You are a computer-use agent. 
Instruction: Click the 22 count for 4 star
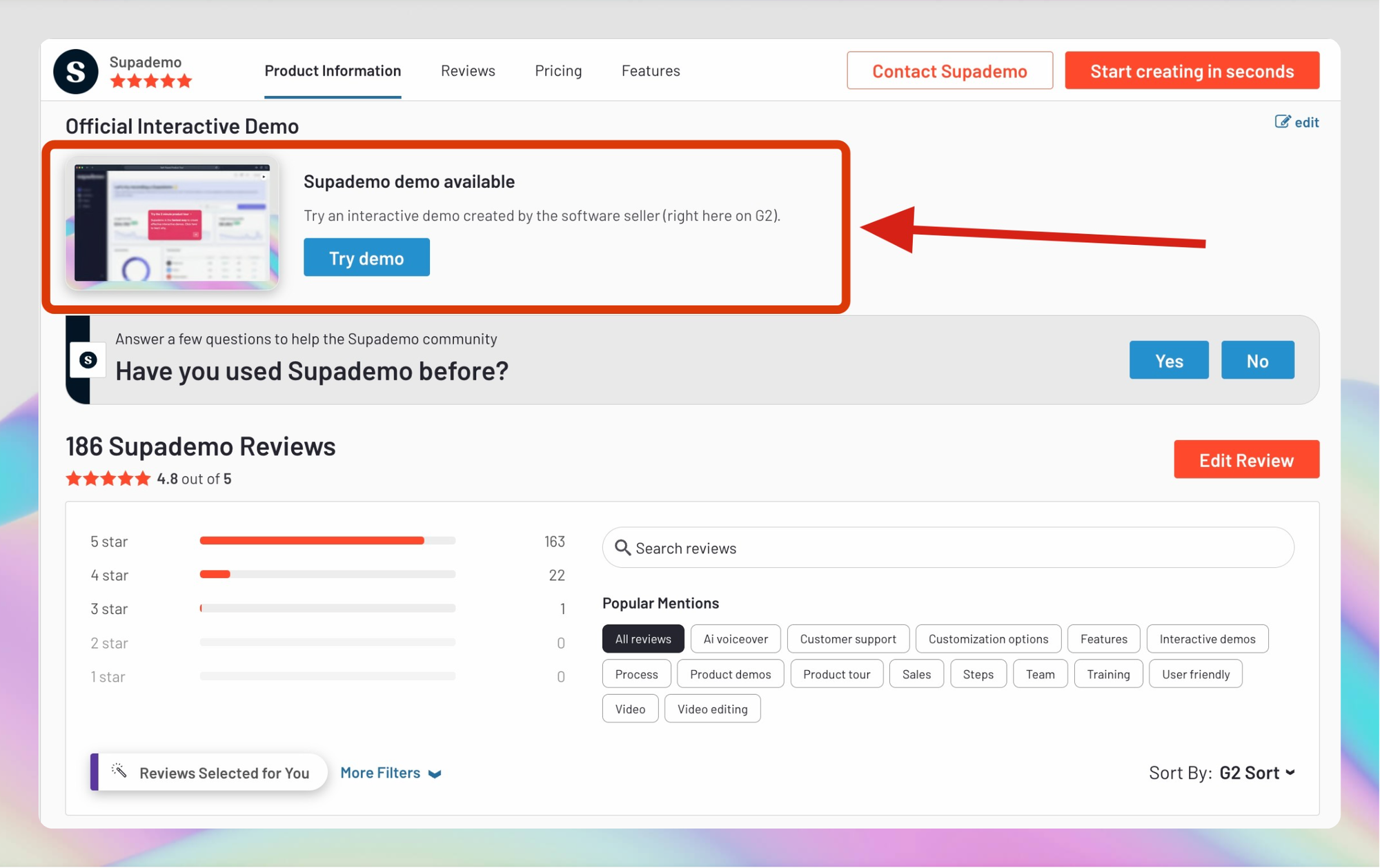click(x=557, y=575)
